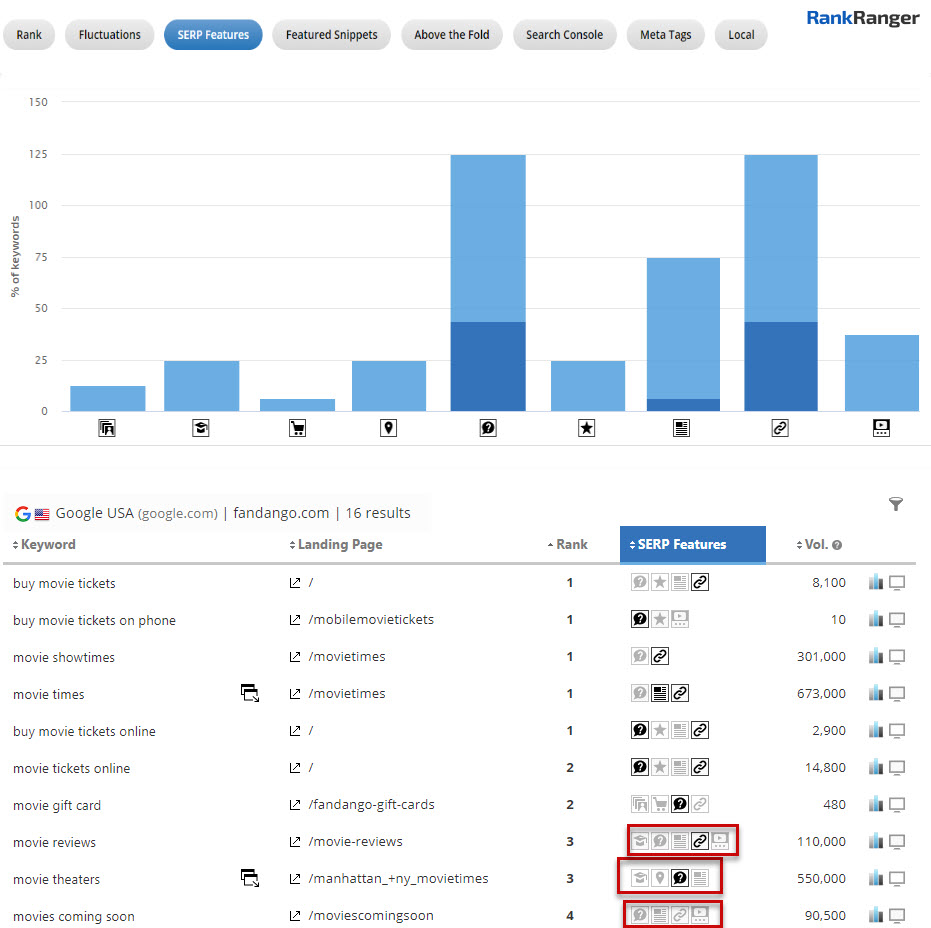The width and height of the screenshot is (931, 928).
Task: Sort the table by Keyword
Action: tap(44, 544)
